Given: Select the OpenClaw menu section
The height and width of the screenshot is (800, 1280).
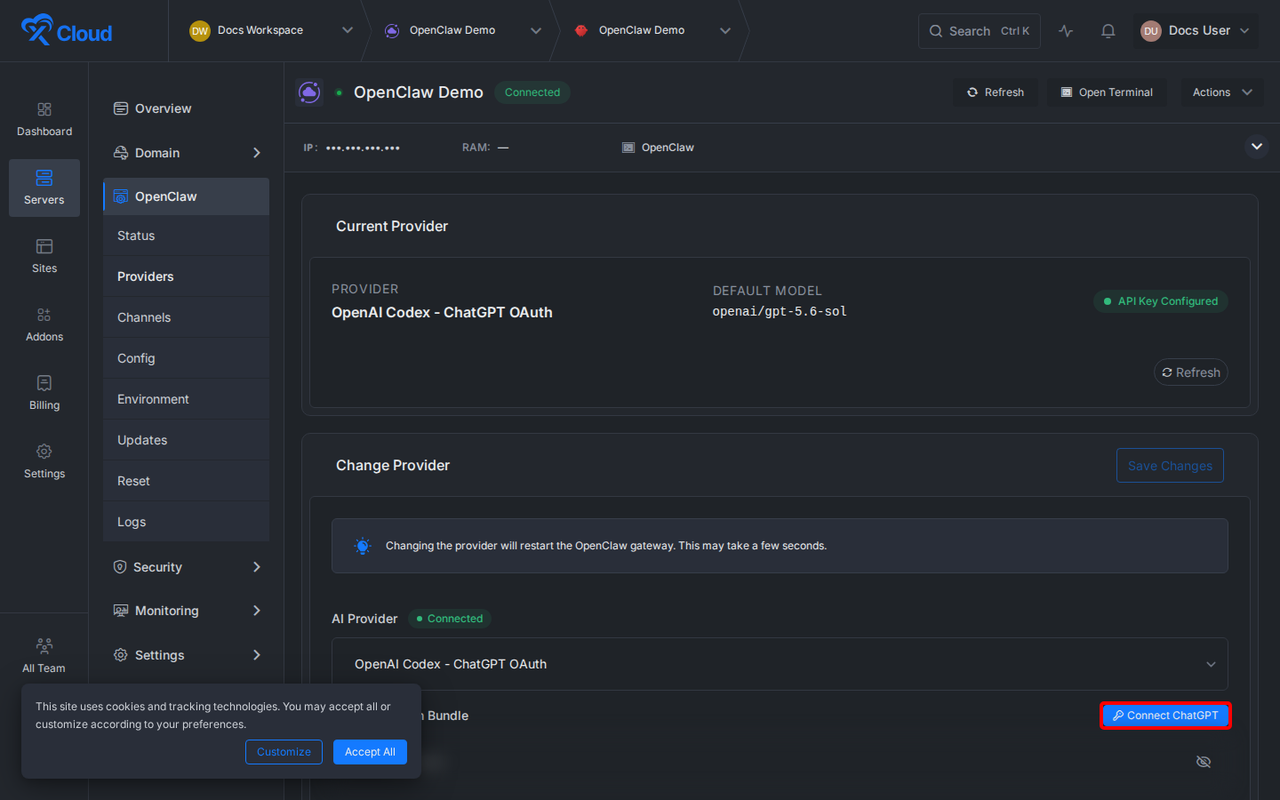Looking at the screenshot, I should tap(186, 197).
